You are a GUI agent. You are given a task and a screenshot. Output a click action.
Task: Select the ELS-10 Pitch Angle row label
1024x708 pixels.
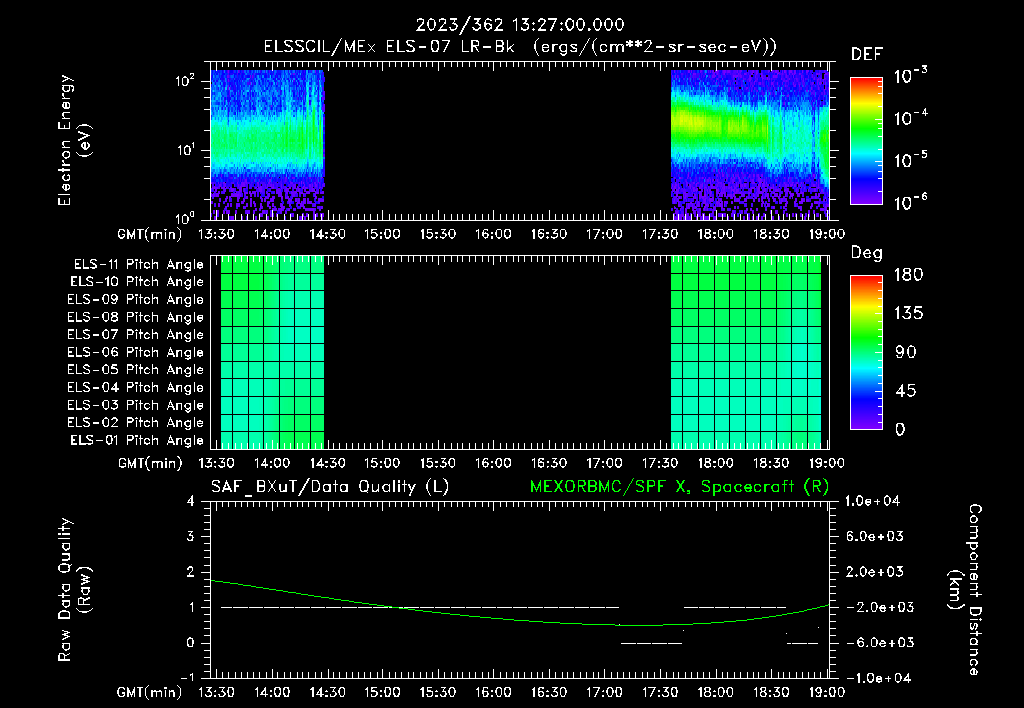[137, 282]
